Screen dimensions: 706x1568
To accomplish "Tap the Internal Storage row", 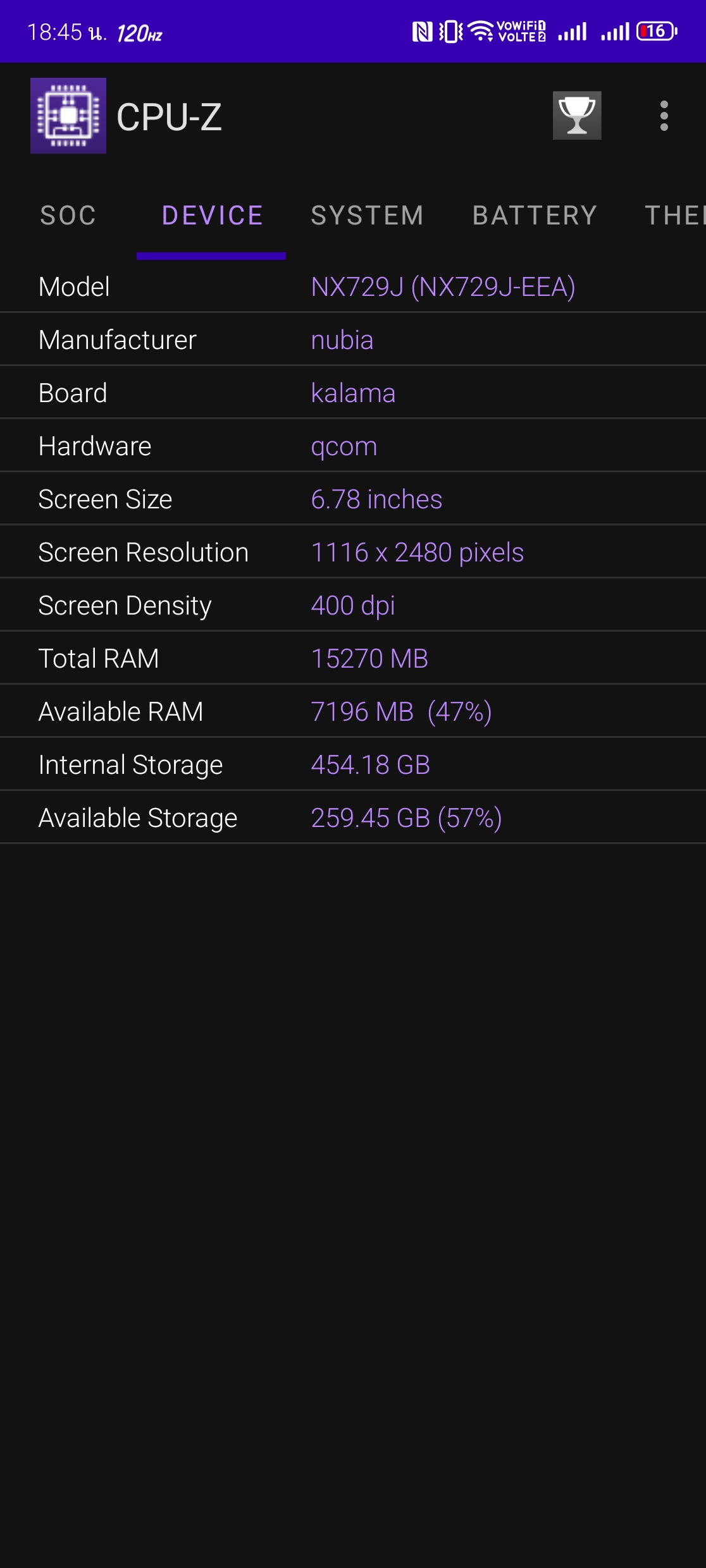I will [353, 764].
